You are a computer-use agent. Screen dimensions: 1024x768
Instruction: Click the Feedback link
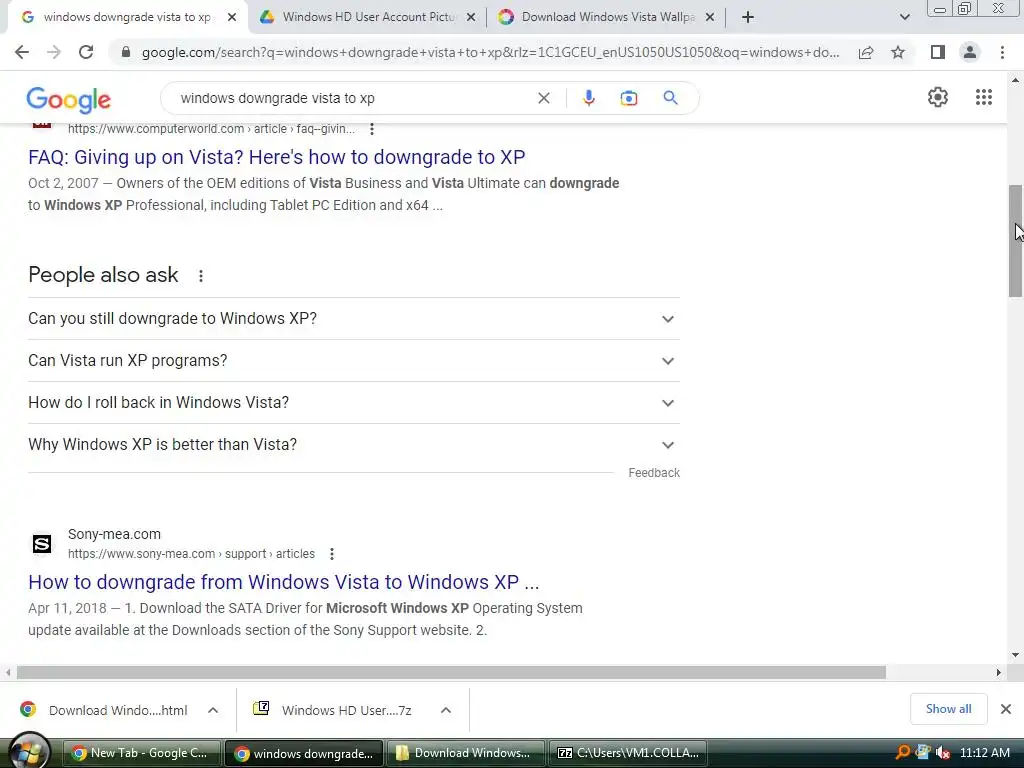[x=654, y=473]
